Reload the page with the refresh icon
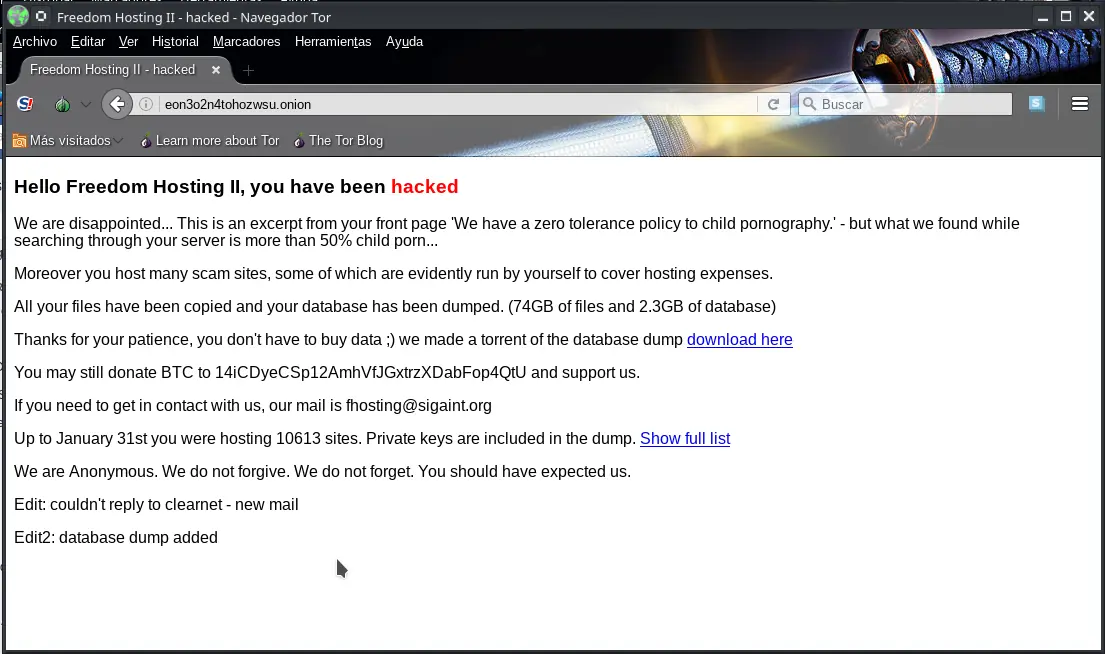Image resolution: width=1105 pixels, height=654 pixels. [x=773, y=104]
